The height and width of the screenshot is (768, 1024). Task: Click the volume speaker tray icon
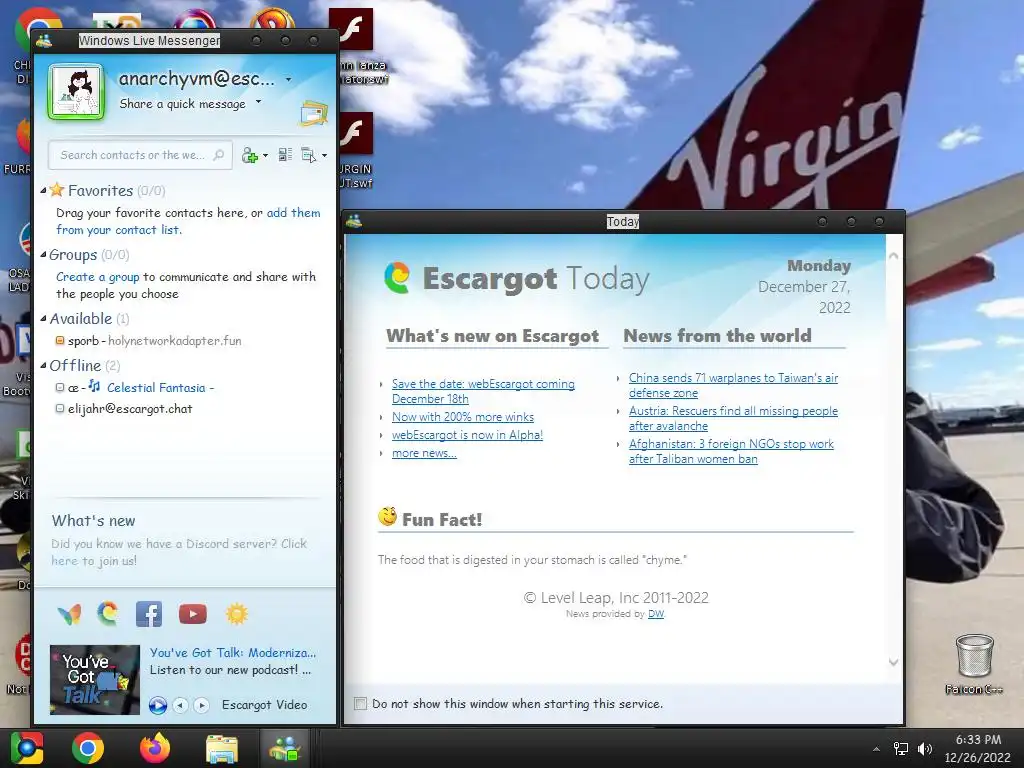(925, 749)
